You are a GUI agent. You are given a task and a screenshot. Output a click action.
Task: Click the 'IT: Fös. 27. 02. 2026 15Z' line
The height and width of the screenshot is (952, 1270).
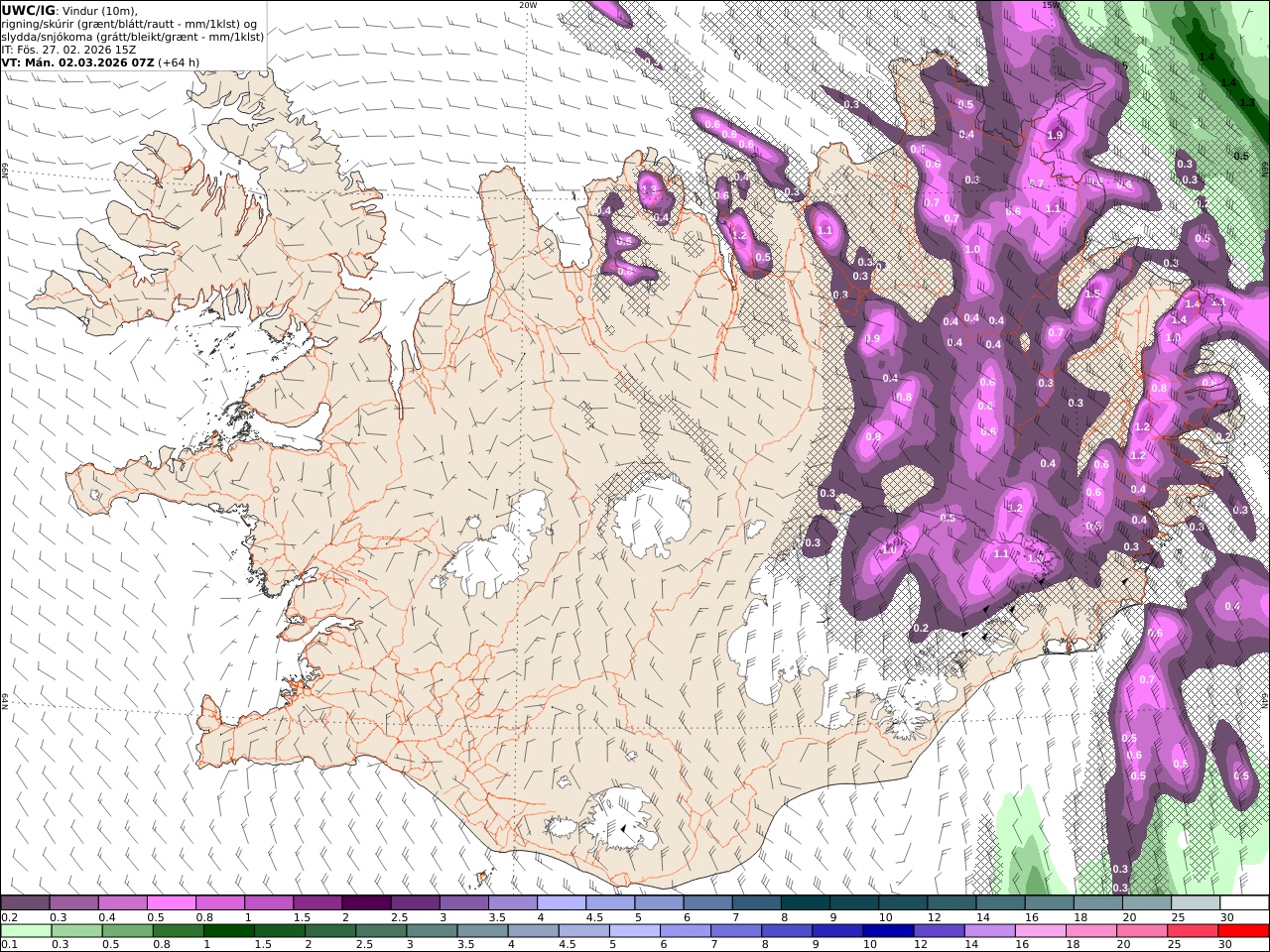pyautogui.click(x=69, y=49)
